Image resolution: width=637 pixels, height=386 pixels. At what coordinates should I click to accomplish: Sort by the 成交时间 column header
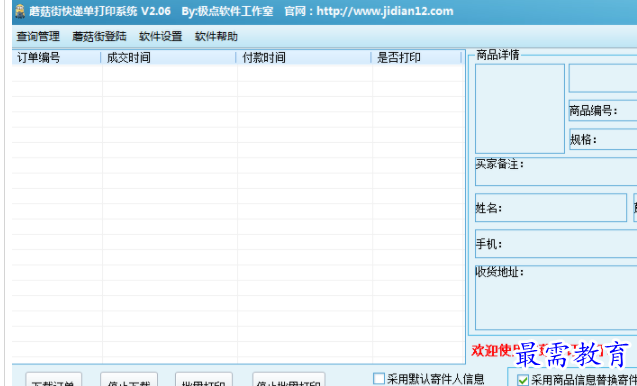pyautogui.click(x=169, y=57)
